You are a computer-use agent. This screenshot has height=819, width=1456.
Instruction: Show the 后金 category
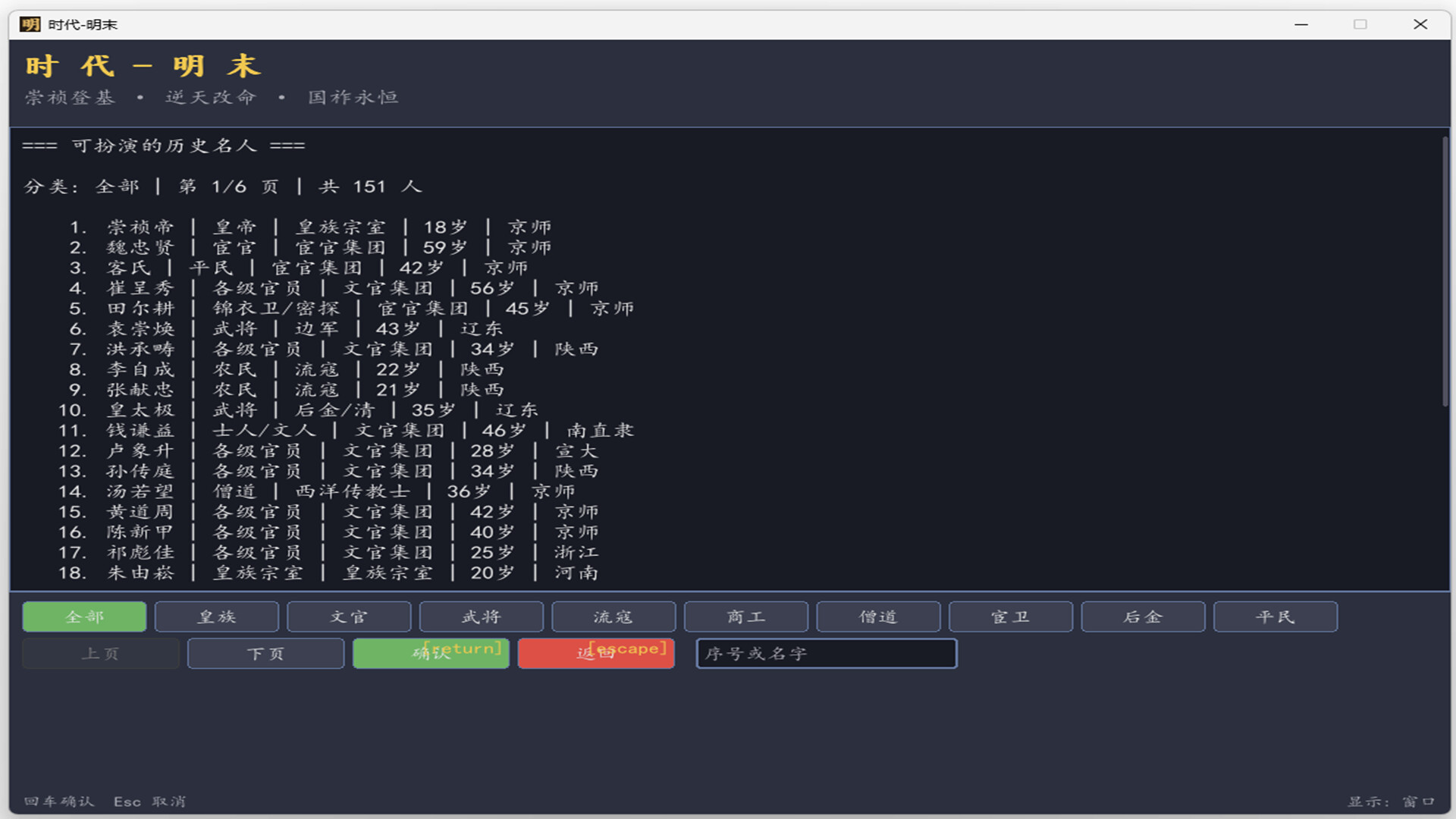[1143, 617]
